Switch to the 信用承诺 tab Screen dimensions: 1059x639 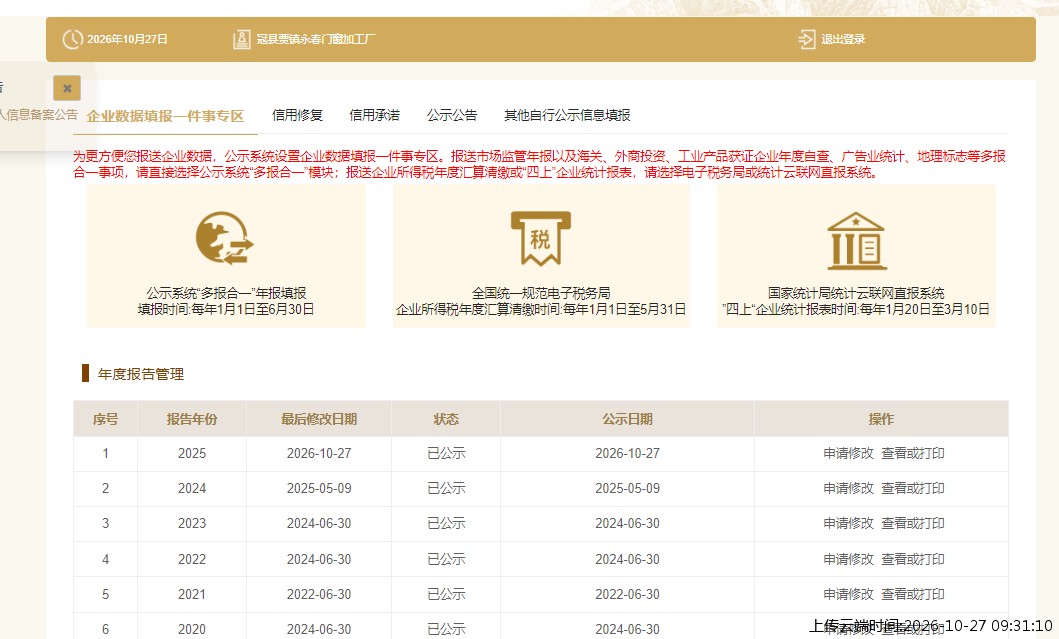(x=375, y=116)
